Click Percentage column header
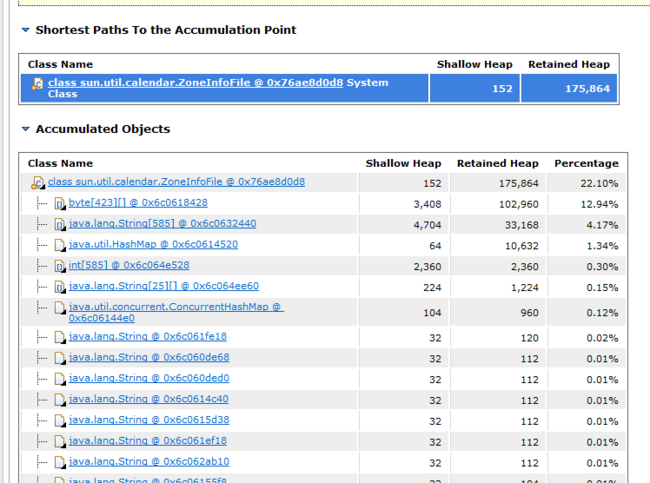 (x=586, y=163)
